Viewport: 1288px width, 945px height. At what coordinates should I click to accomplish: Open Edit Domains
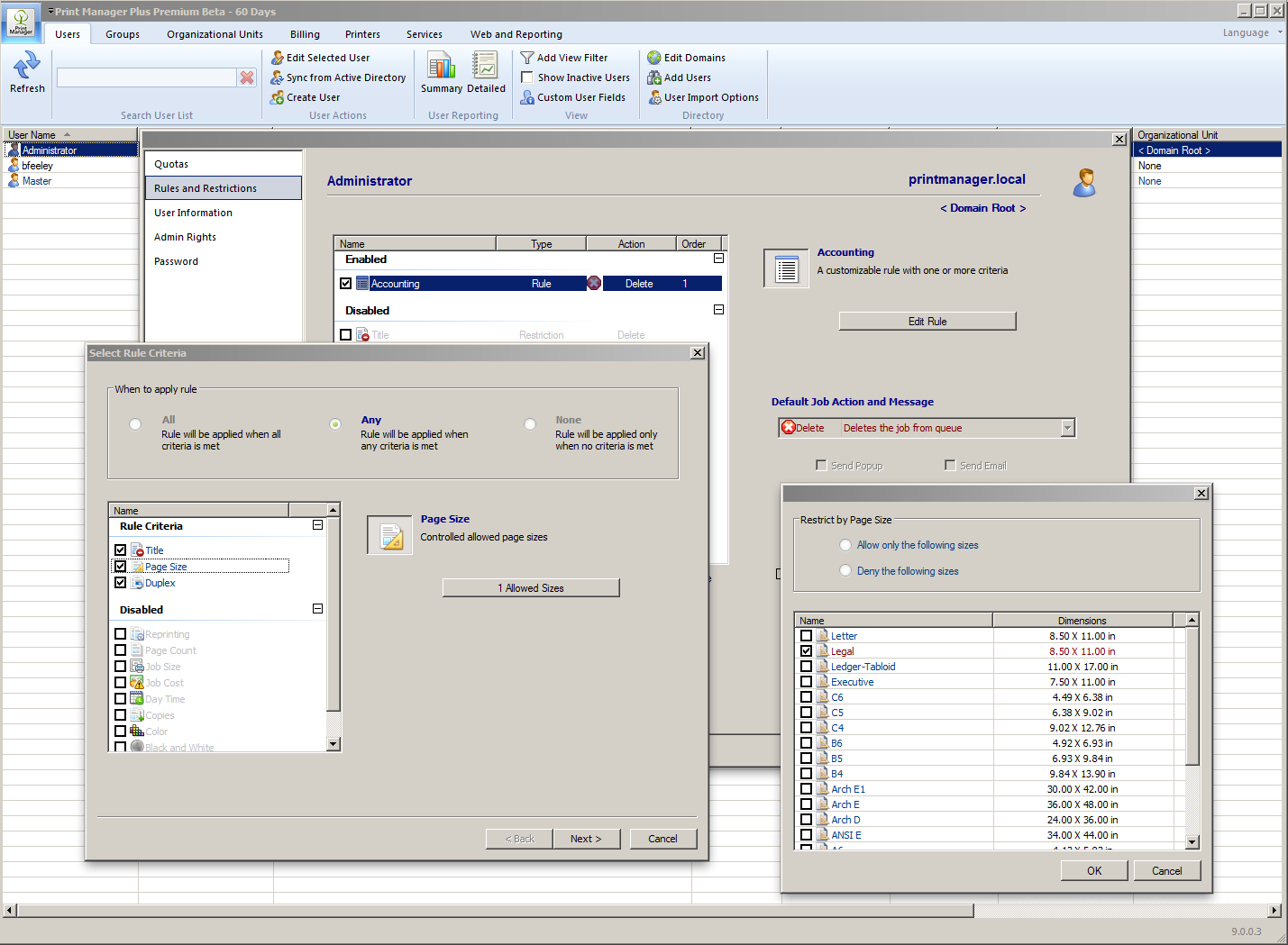[686, 58]
